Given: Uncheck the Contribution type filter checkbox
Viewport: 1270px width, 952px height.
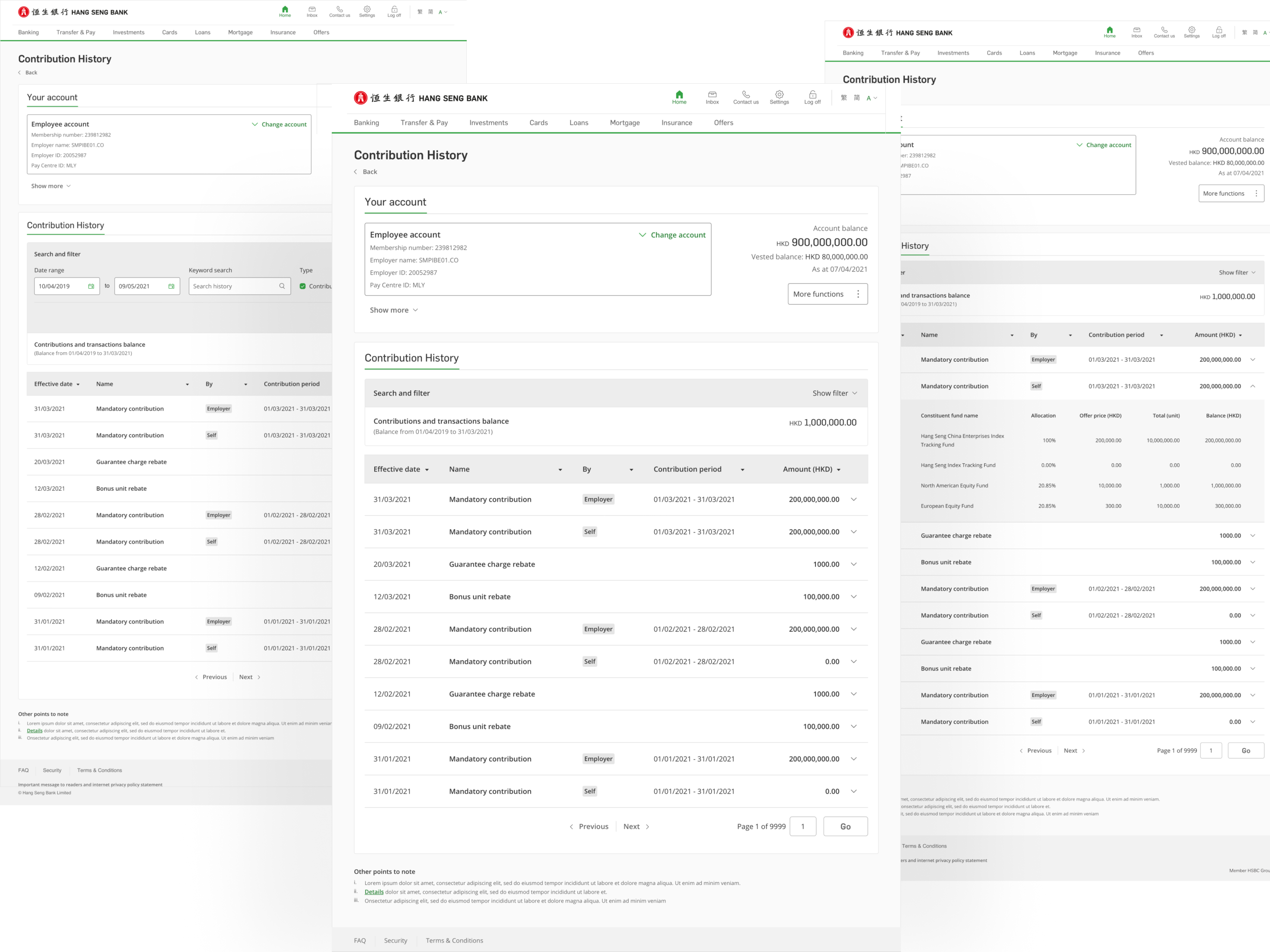Looking at the screenshot, I should tap(303, 286).
